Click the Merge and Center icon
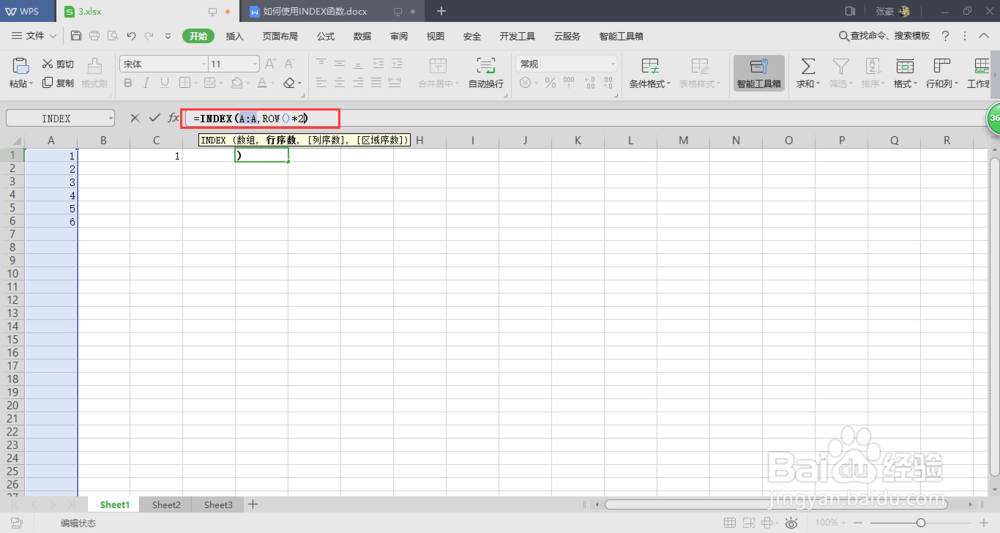Viewport: 1000px width, 533px height. pyautogui.click(x=438, y=66)
